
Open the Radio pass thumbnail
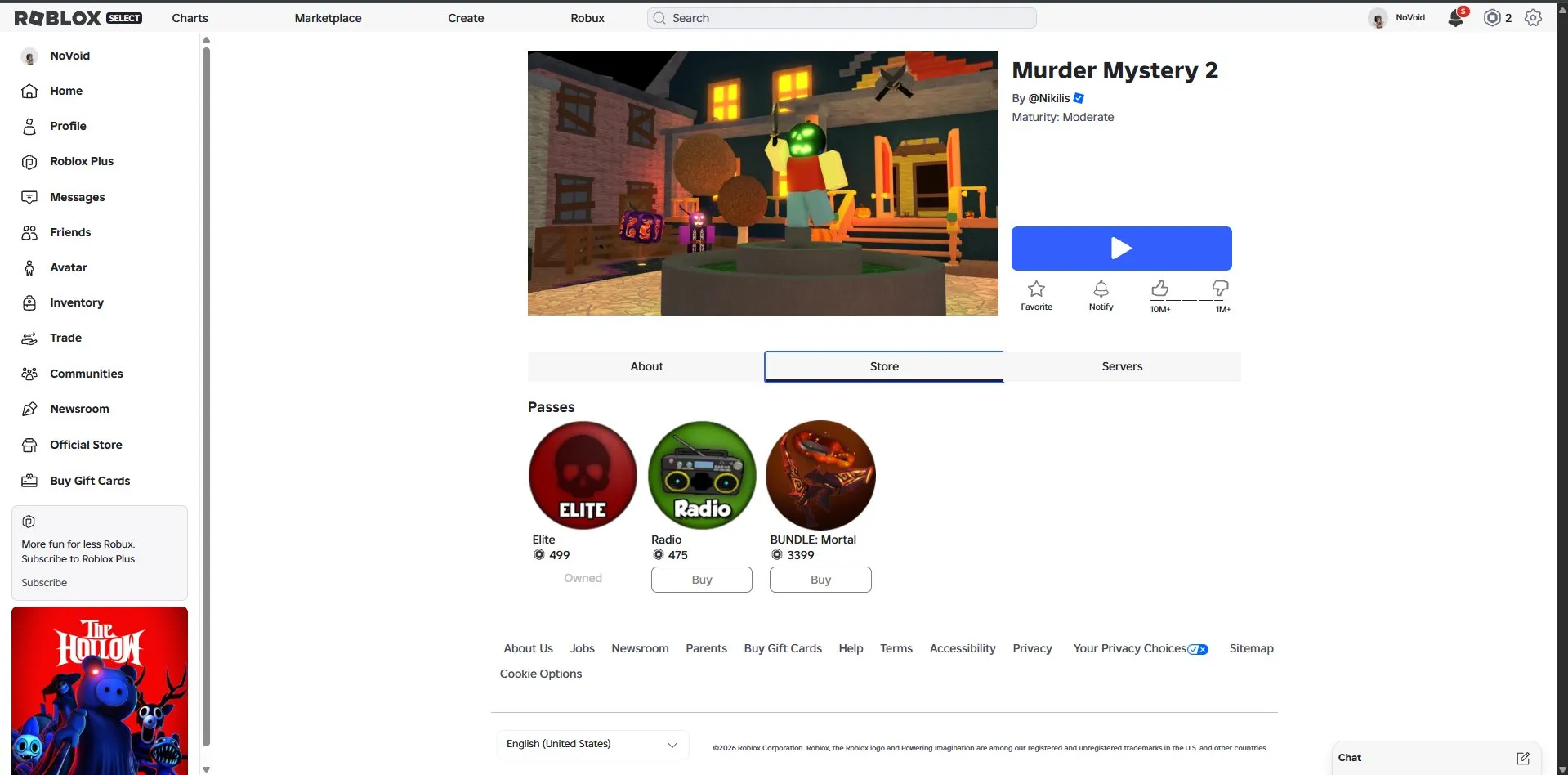(702, 475)
